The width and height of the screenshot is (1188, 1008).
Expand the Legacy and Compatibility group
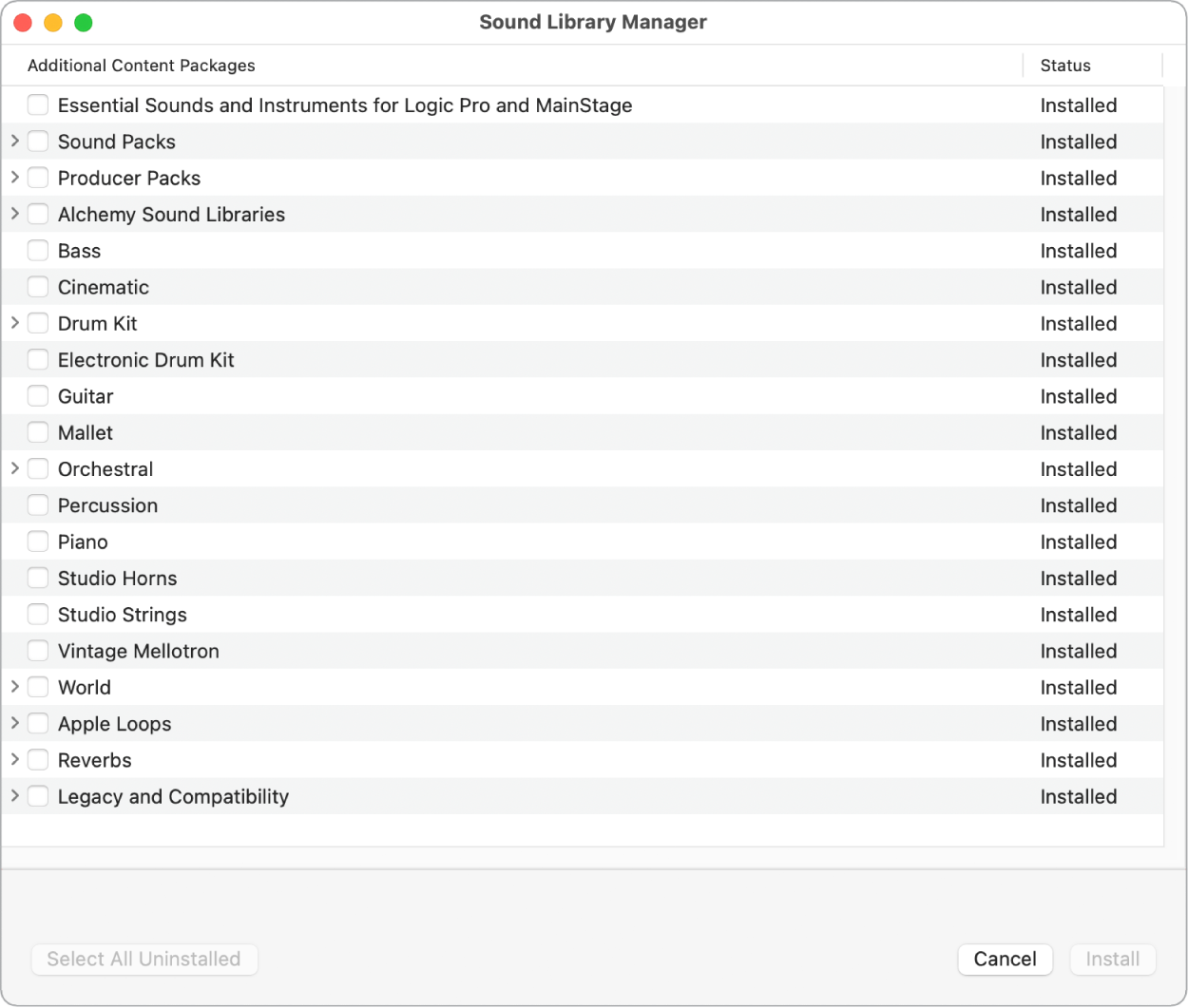pyautogui.click(x=15, y=796)
